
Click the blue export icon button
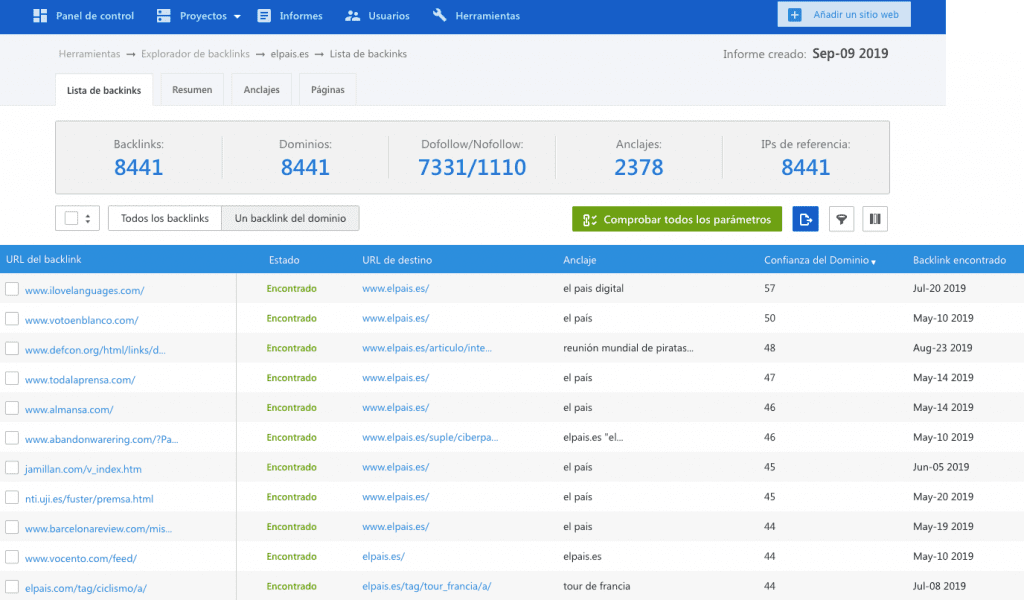(805, 219)
